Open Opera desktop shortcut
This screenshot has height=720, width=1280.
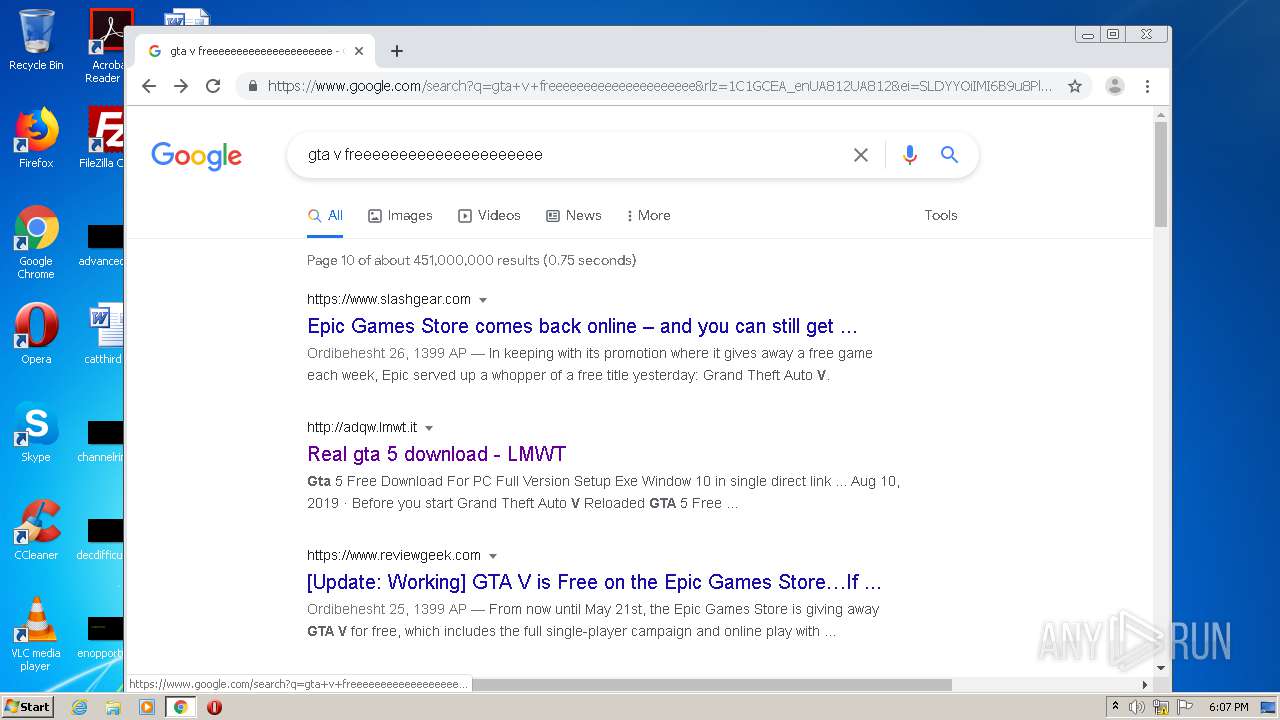click(x=36, y=335)
